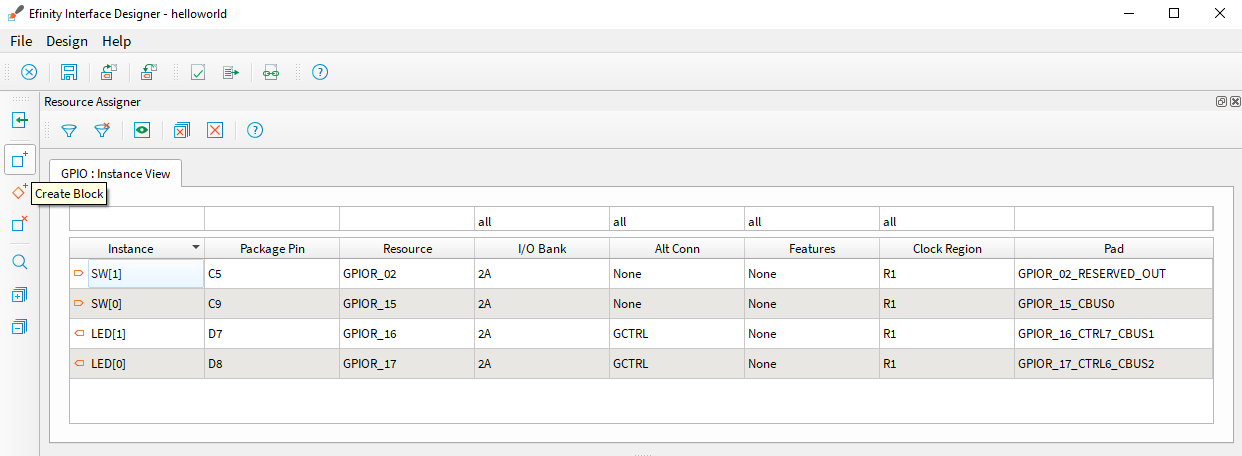Click the Resource filter input field

(x=407, y=220)
